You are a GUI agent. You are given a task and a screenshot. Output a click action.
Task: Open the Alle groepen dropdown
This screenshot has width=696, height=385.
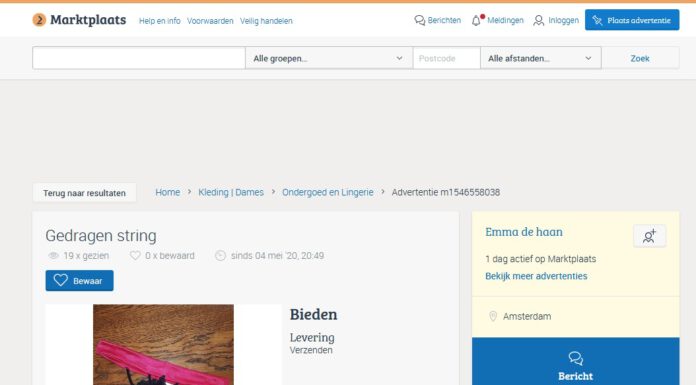pyautogui.click(x=329, y=58)
